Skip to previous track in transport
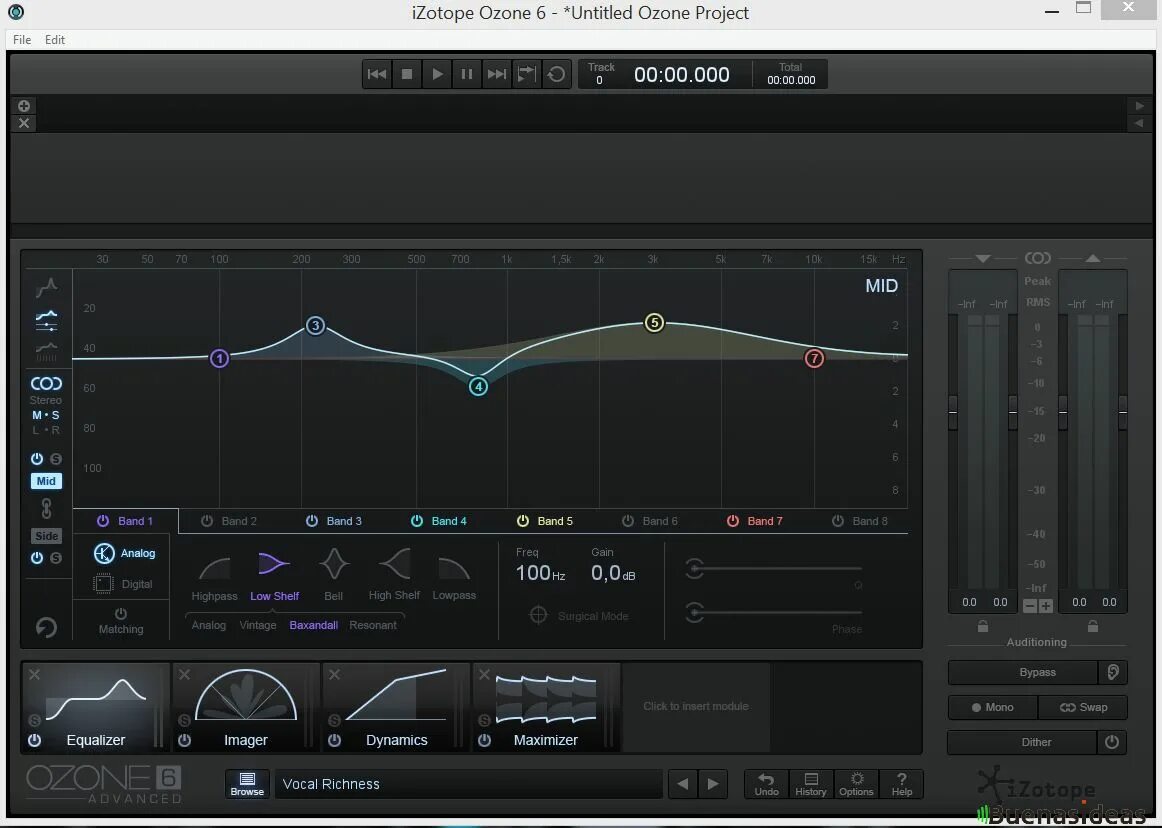Screen dimensions: 1162x828 (377, 74)
